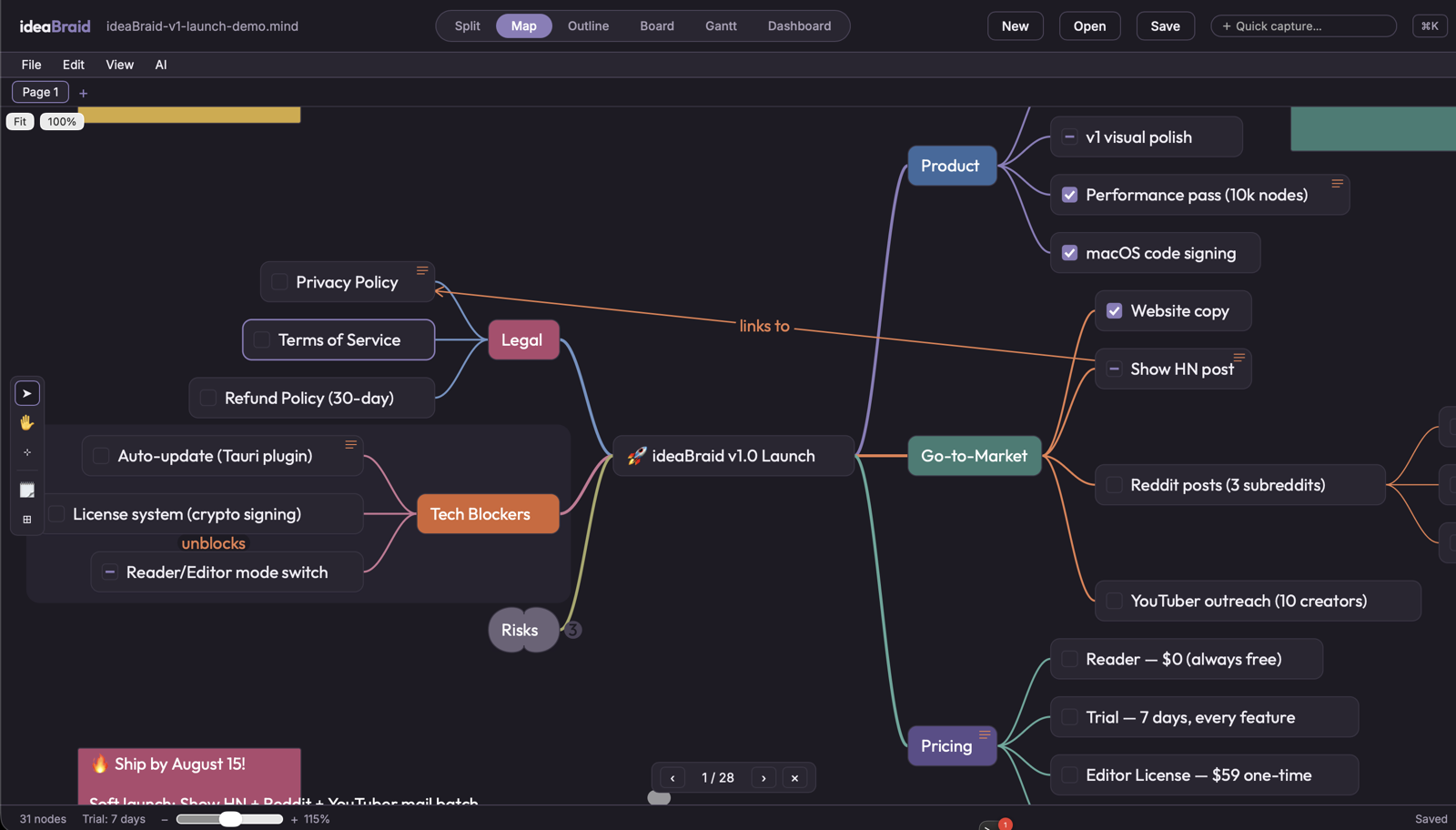The image size is (1456, 830).
Task: Uncheck Performance pass (10k nodes)
Action: [1070, 195]
